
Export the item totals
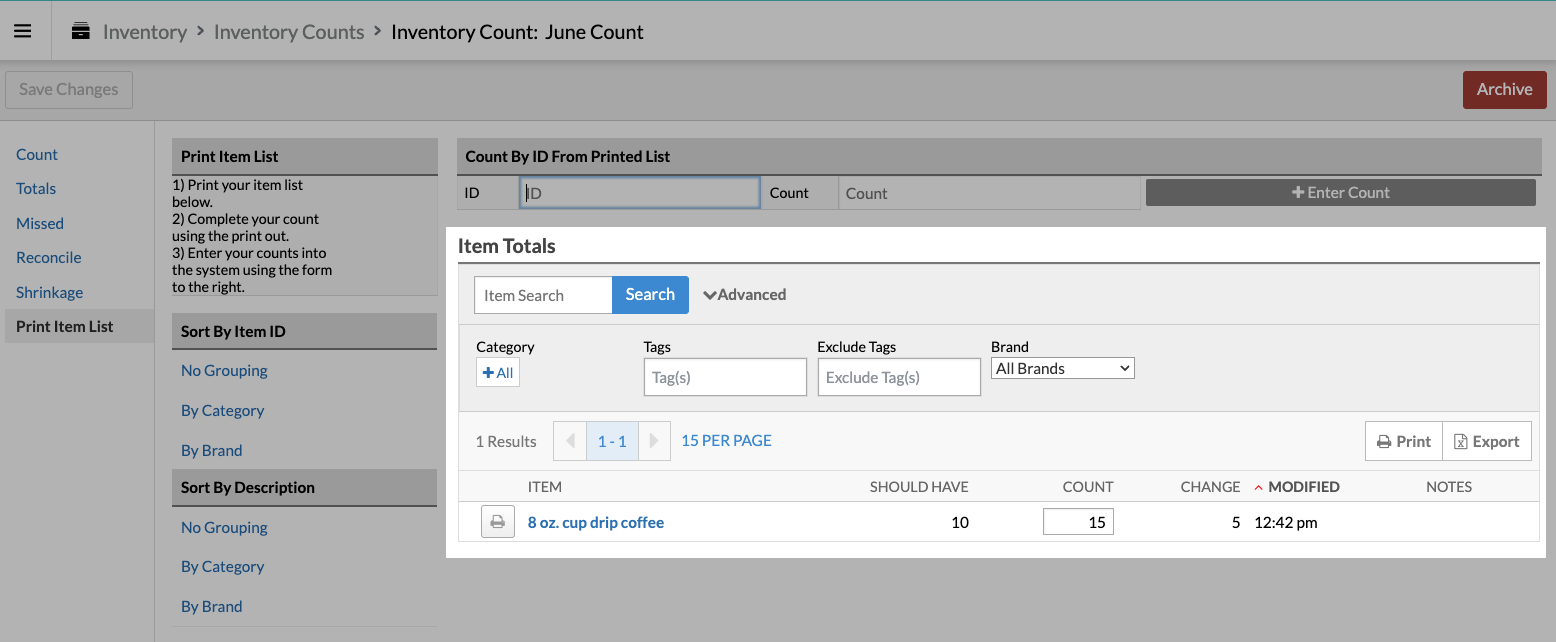point(1486,441)
